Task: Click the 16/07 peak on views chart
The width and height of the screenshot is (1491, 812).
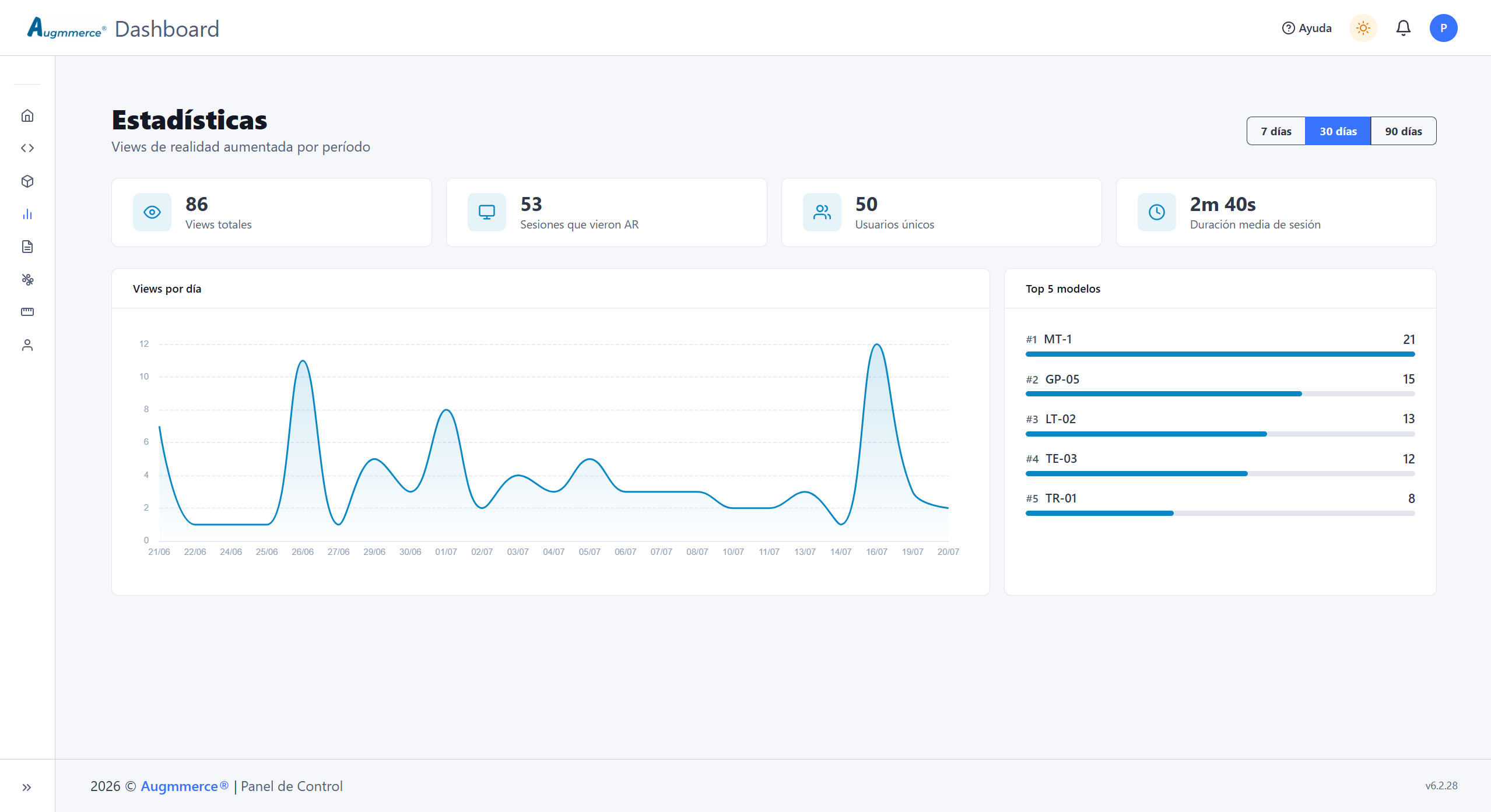Action: click(x=877, y=345)
